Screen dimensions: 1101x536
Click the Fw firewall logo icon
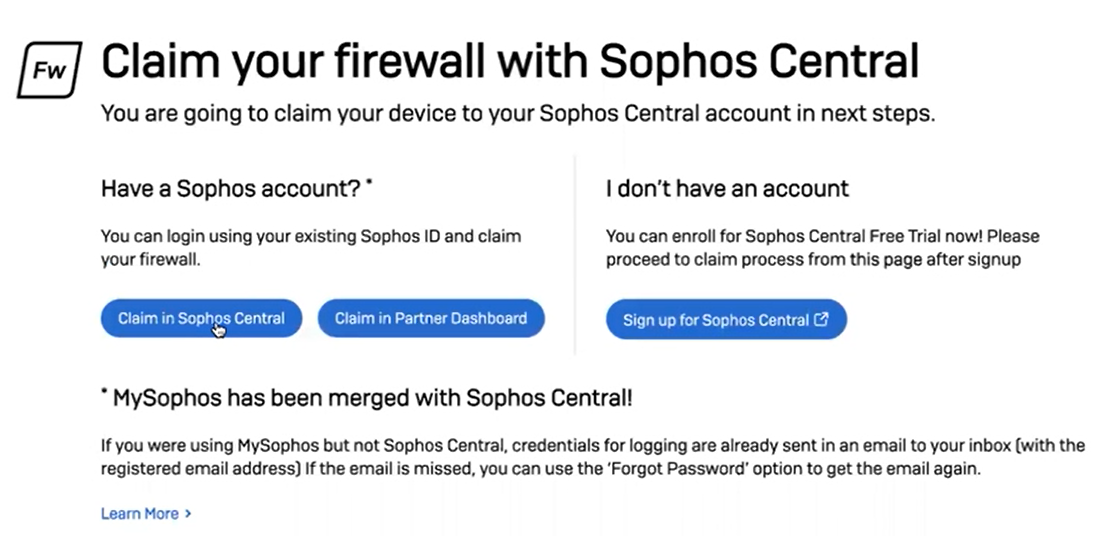click(x=48, y=70)
